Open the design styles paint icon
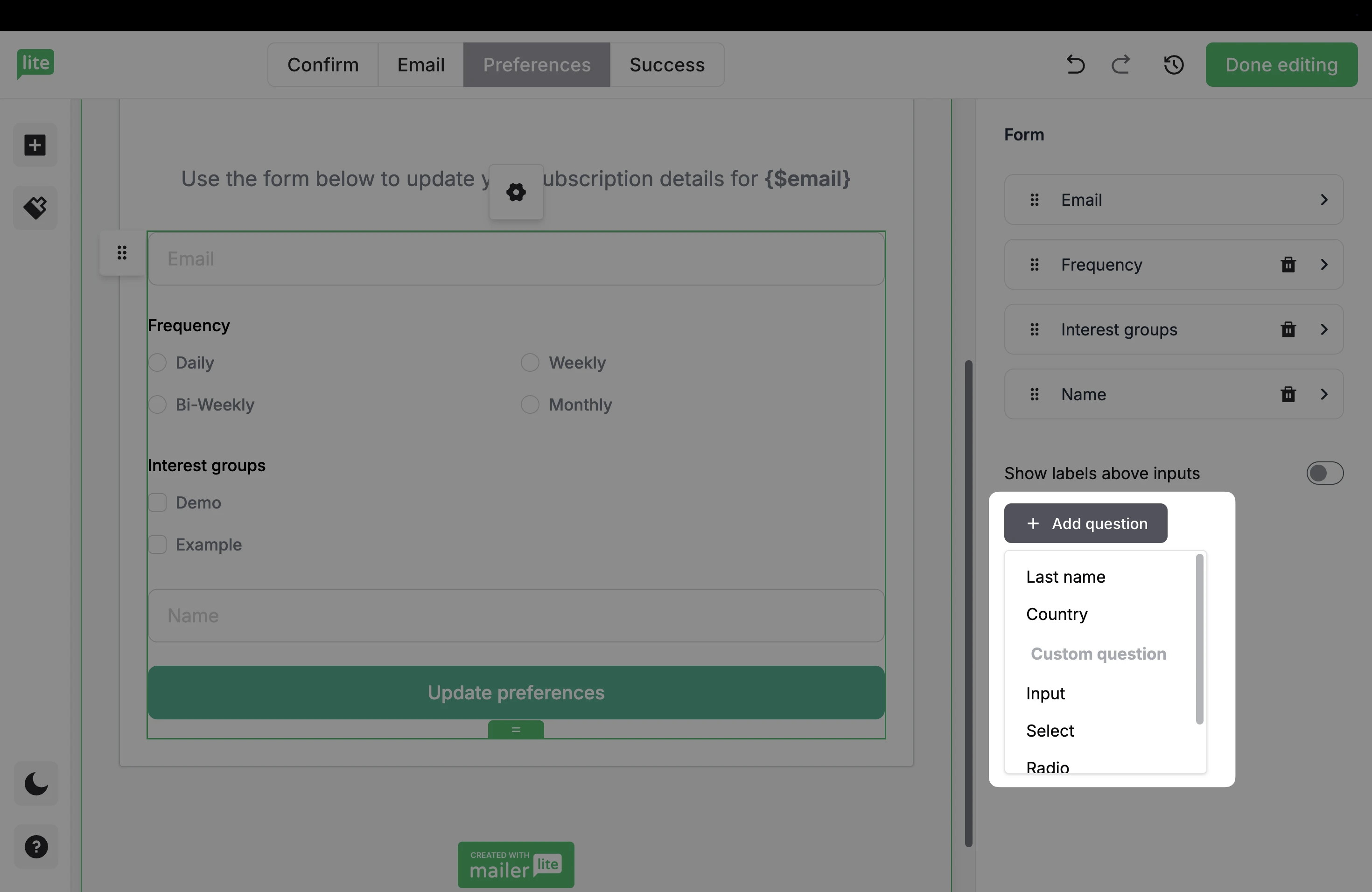 pyautogui.click(x=35, y=208)
